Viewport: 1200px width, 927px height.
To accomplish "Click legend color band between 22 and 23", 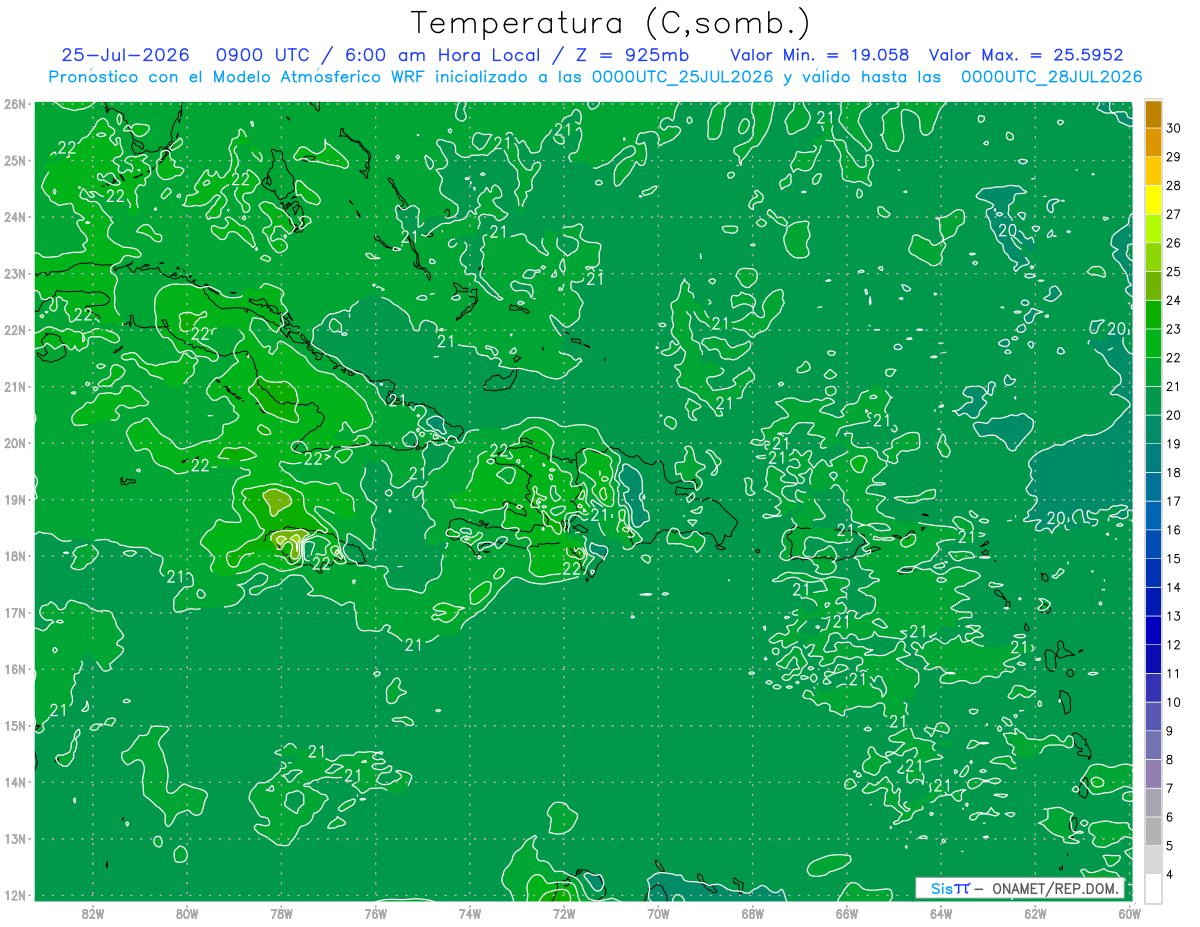I will click(1153, 343).
